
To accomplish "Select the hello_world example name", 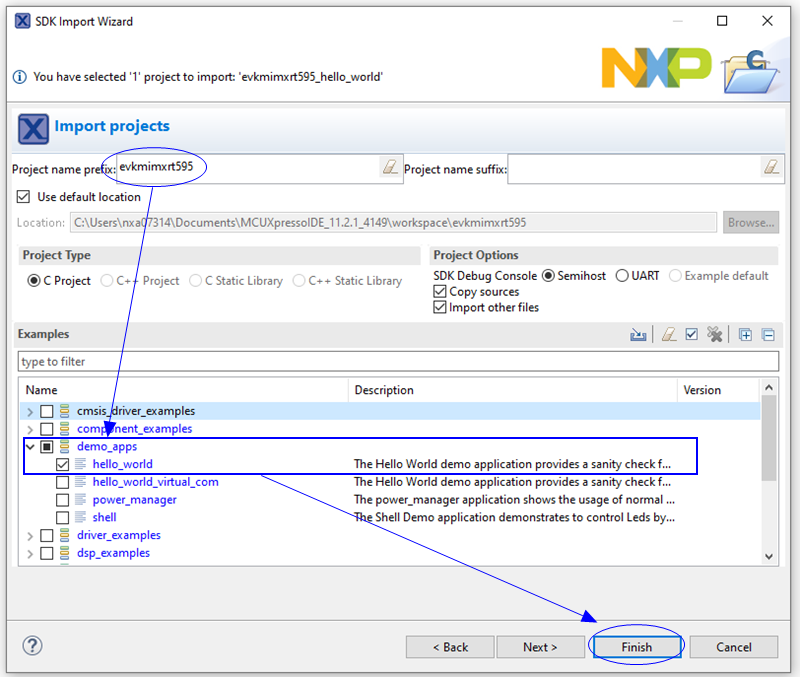I will coord(122,464).
